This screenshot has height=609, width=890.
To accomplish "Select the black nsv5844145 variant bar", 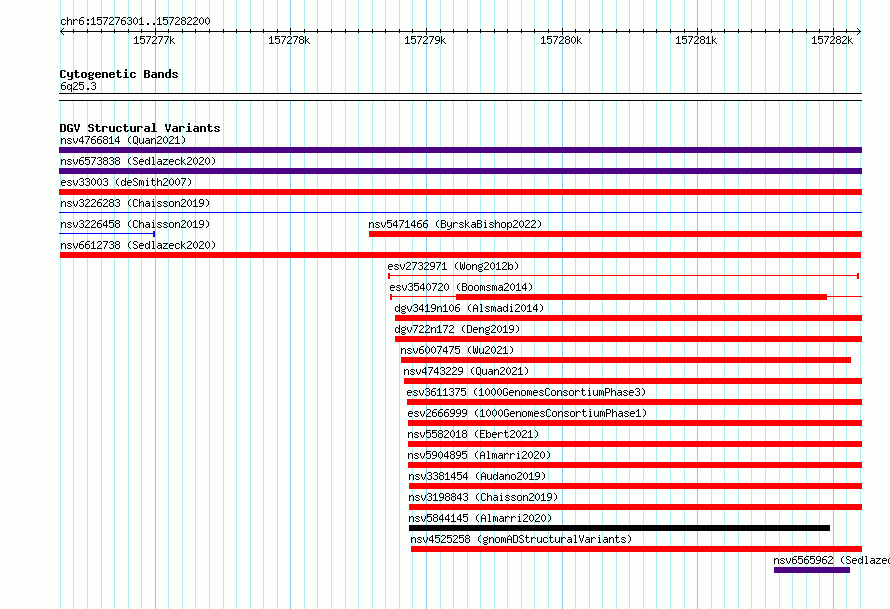I will (x=619, y=528).
